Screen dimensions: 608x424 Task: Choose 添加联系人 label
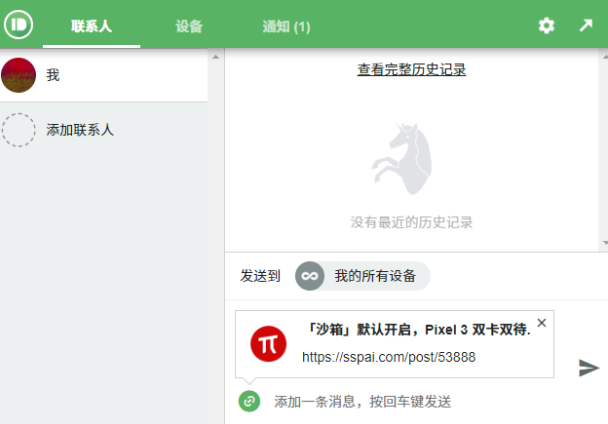pyautogui.click(x=79, y=130)
